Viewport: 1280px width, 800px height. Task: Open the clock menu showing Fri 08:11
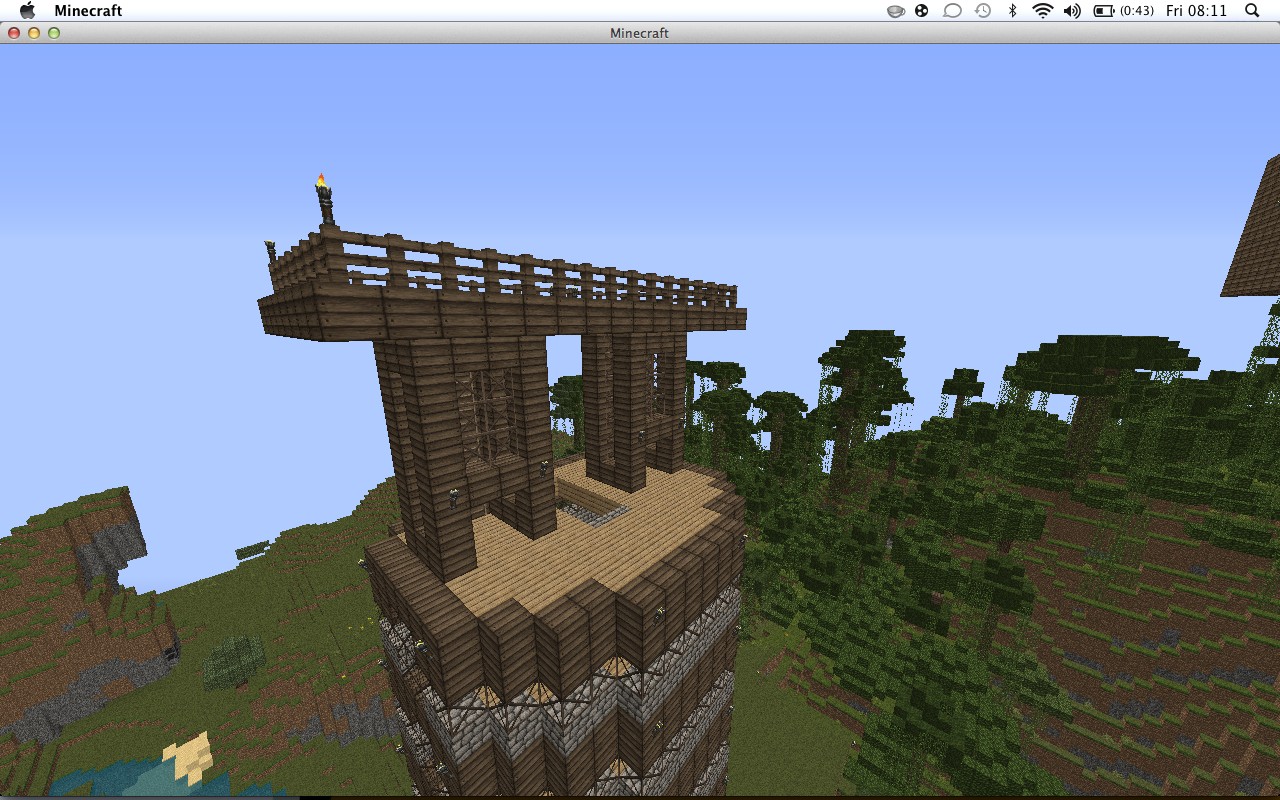1196,11
